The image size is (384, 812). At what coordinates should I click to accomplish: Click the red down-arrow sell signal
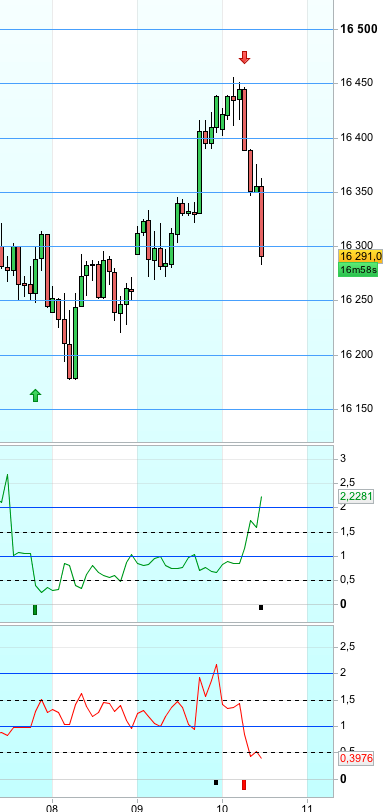[244, 57]
